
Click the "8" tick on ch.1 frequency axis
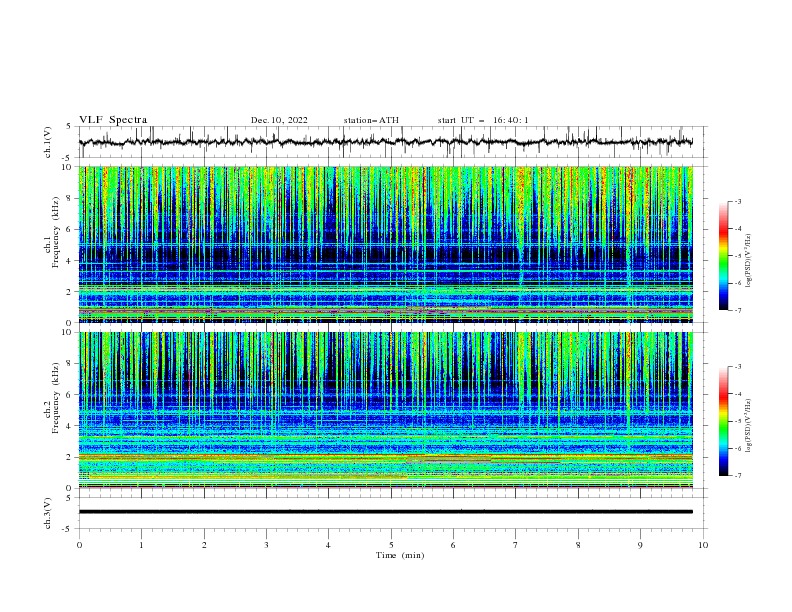tap(70, 198)
